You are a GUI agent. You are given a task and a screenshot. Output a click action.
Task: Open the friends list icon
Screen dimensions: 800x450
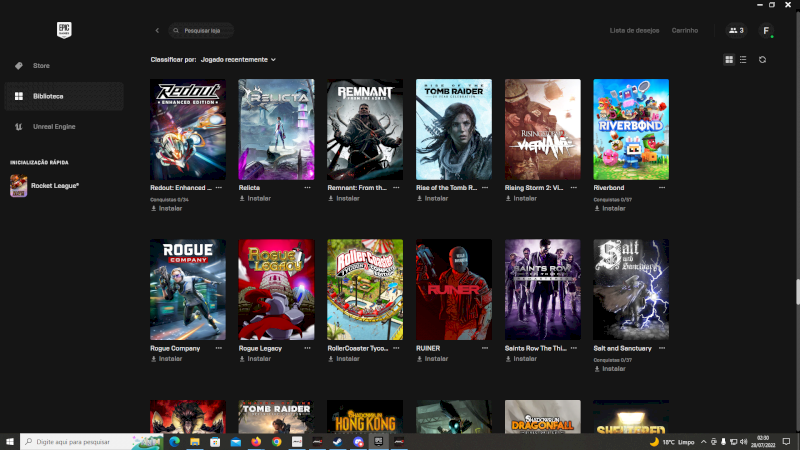tap(736, 31)
